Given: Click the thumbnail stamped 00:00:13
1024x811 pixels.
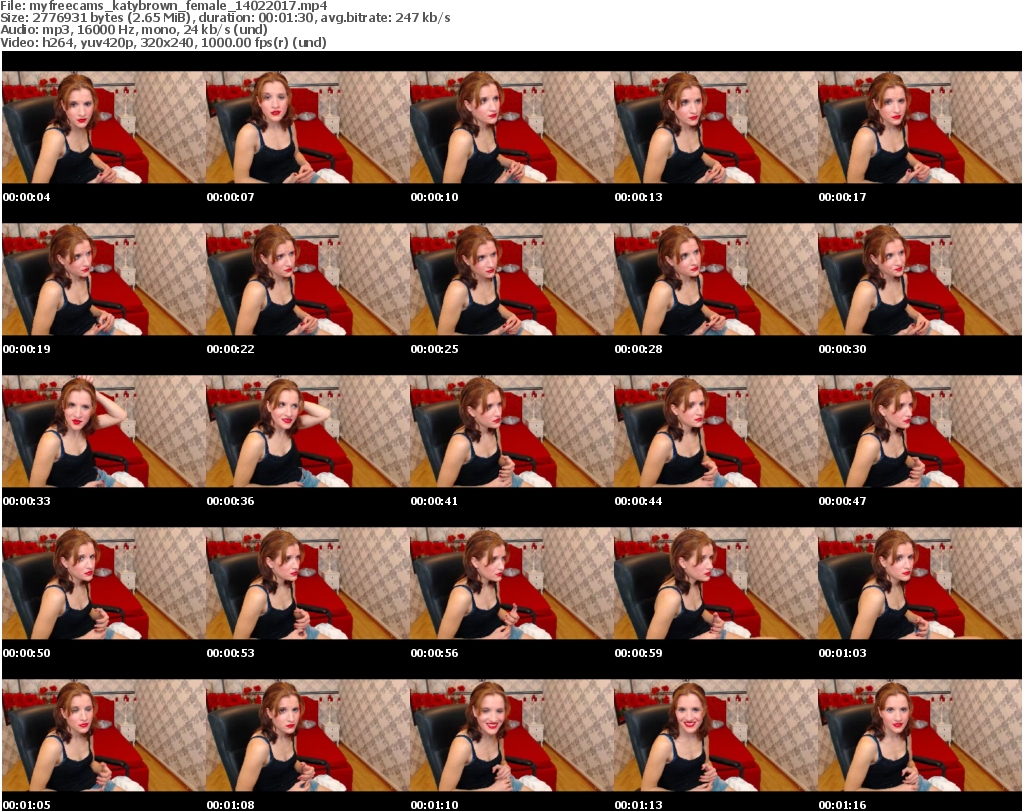Looking at the screenshot, I should pos(715,127).
